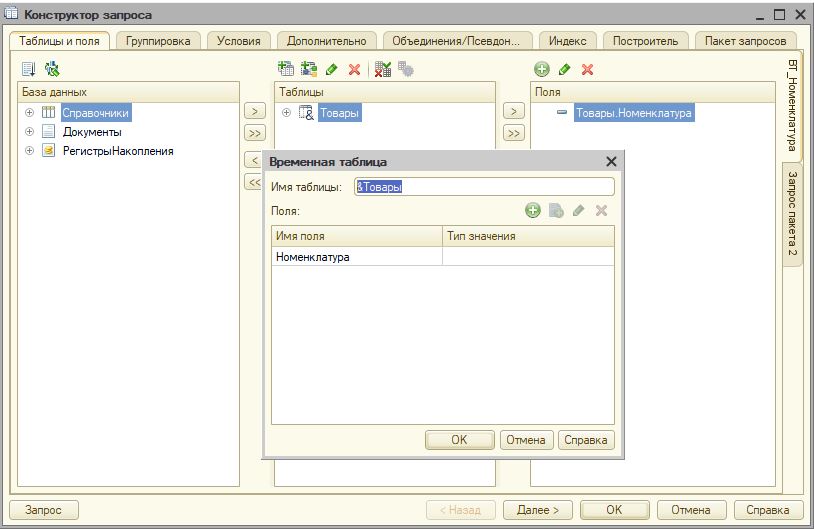Click create nested query icon above Таблицы
Image resolution: width=814 pixels, height=529 pixels.
coord(286,69)
